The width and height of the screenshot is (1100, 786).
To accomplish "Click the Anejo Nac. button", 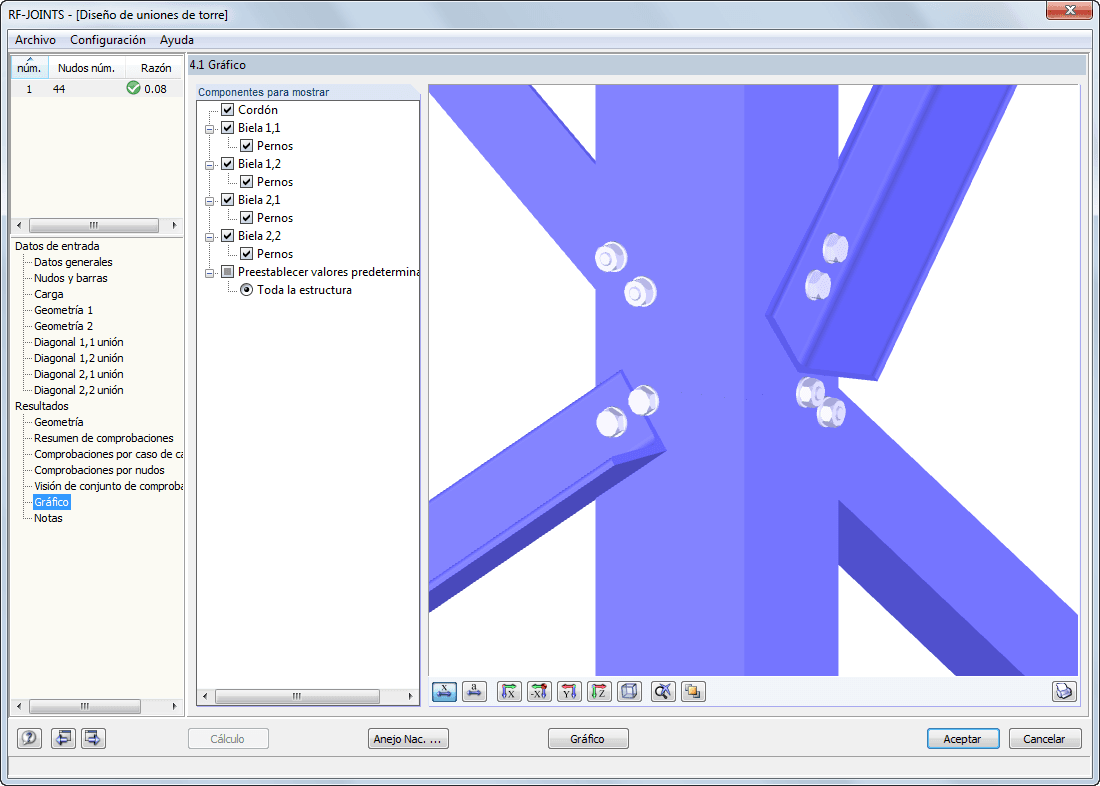I will click(408, 738).
